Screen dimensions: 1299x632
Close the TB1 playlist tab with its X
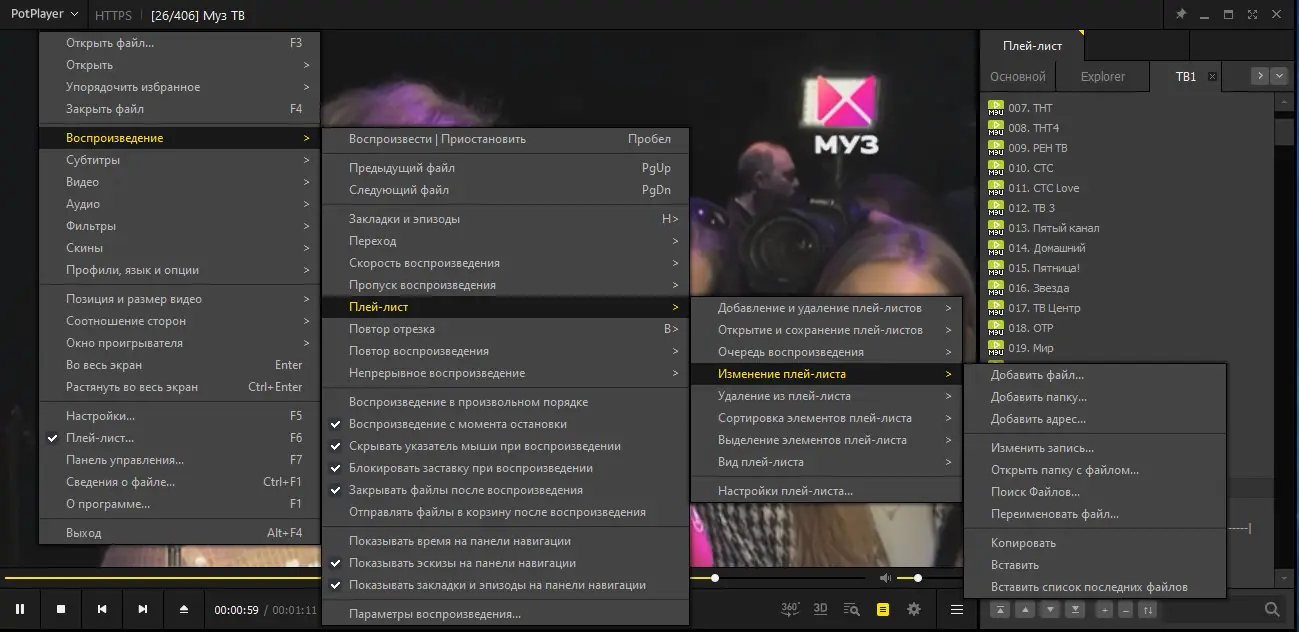[1211, 76]
